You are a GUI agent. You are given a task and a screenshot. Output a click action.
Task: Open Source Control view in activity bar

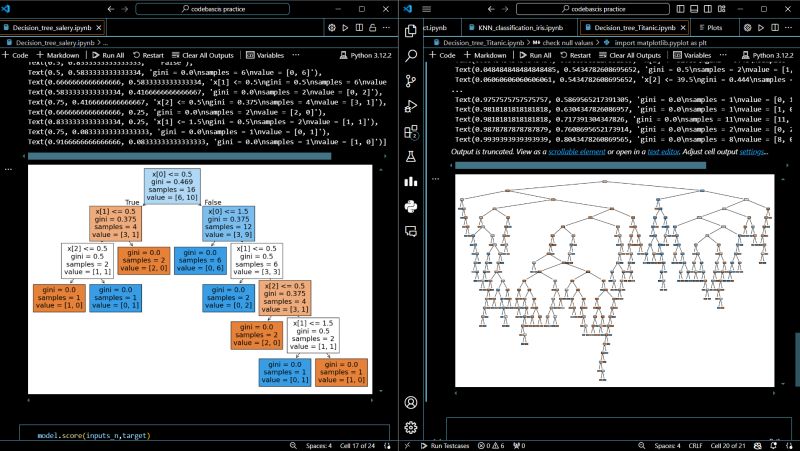(x=411, y=81)
